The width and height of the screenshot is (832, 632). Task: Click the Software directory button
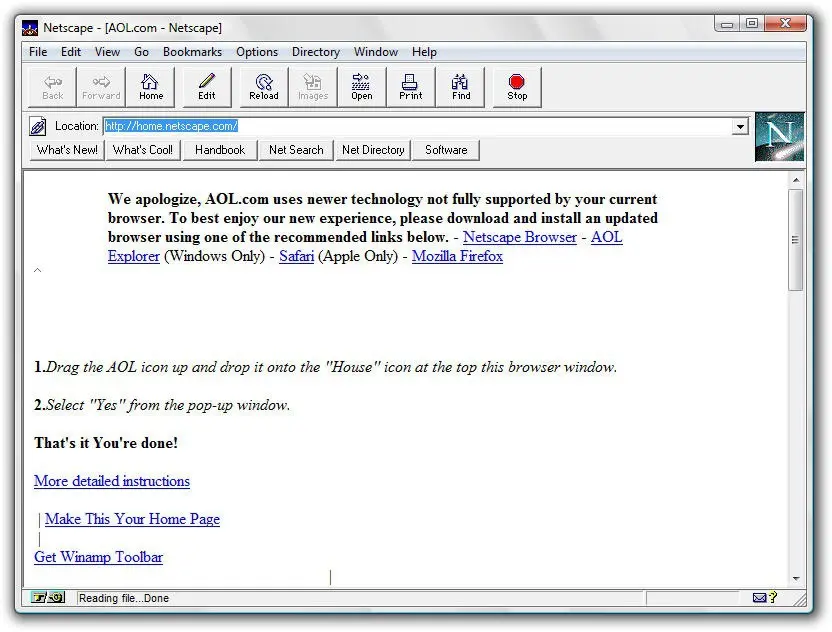click(x=446, y=150)
